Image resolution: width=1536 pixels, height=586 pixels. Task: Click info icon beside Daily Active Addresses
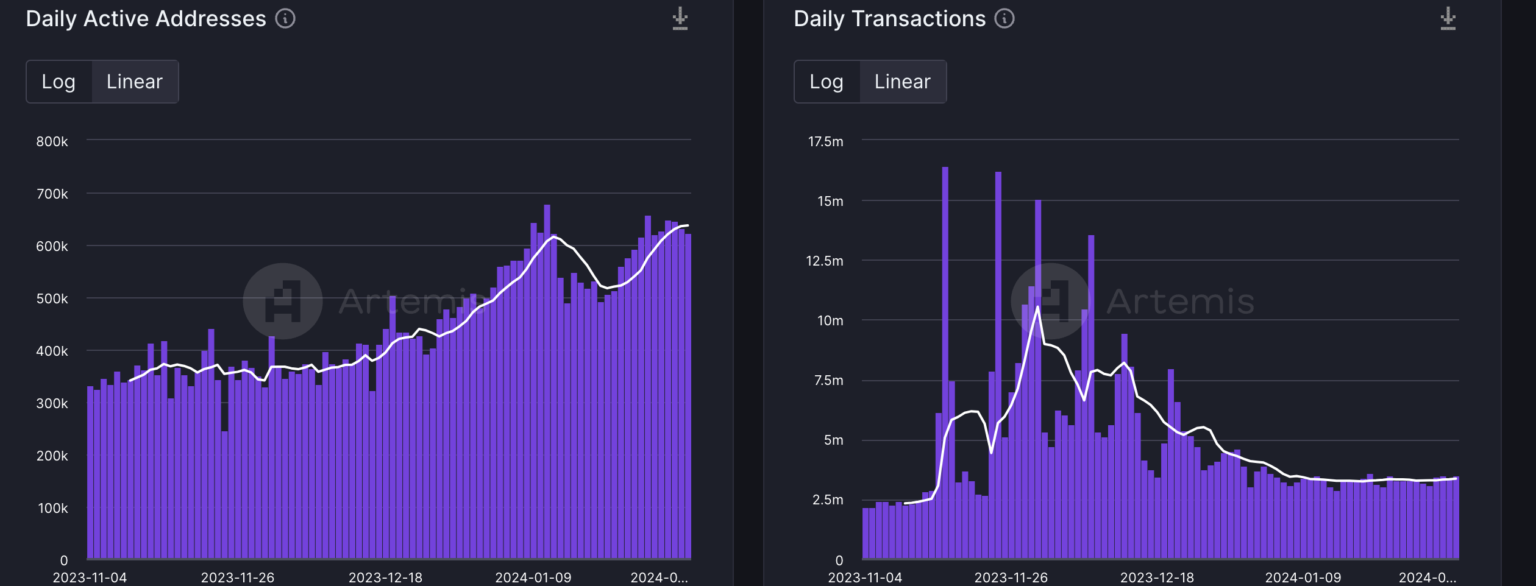(285, 19)
